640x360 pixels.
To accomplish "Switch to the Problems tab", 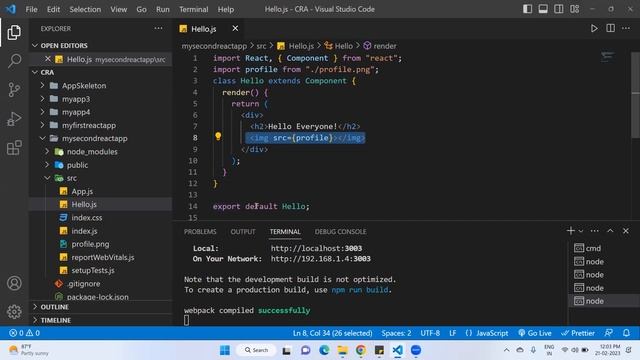I will coord(200,231).
